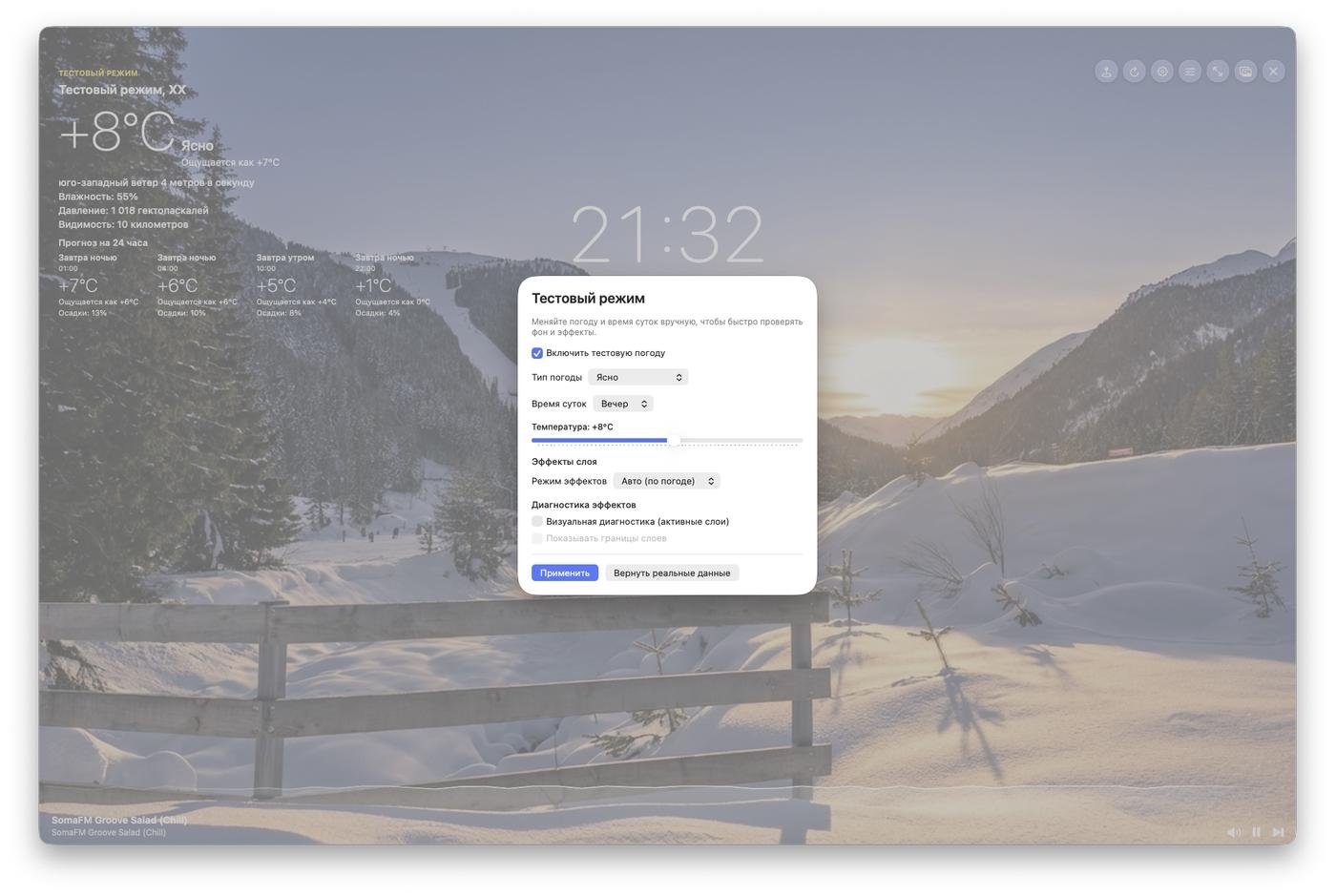Click the SomaFM Groove Salad station title
1336x896 pixels.
(x=119, y=821)
